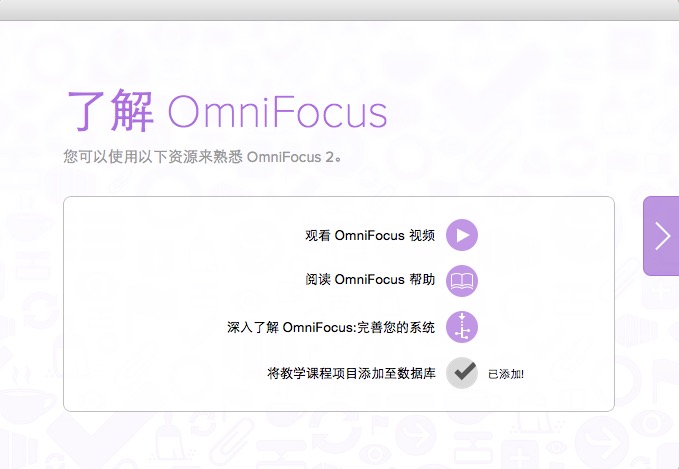679x469 pixels.
Task: Click 将教学课程项目添加至数据库 label
Action: (x=351, y=373)
